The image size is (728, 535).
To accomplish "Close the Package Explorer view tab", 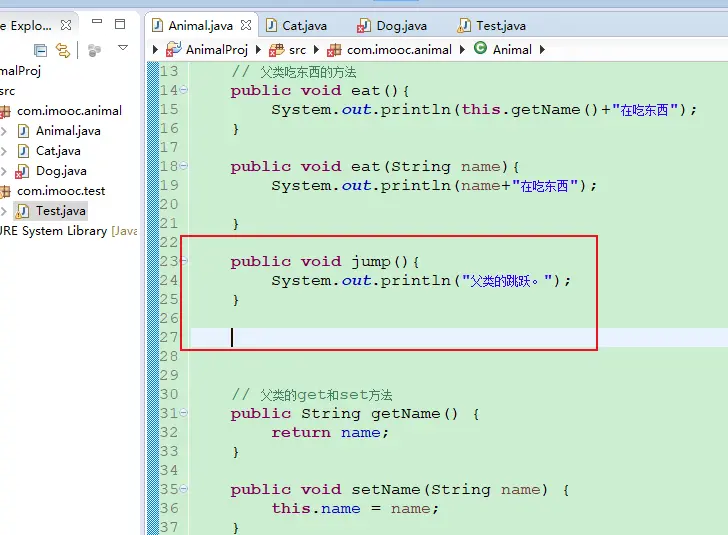I will [x=67, y=25].
